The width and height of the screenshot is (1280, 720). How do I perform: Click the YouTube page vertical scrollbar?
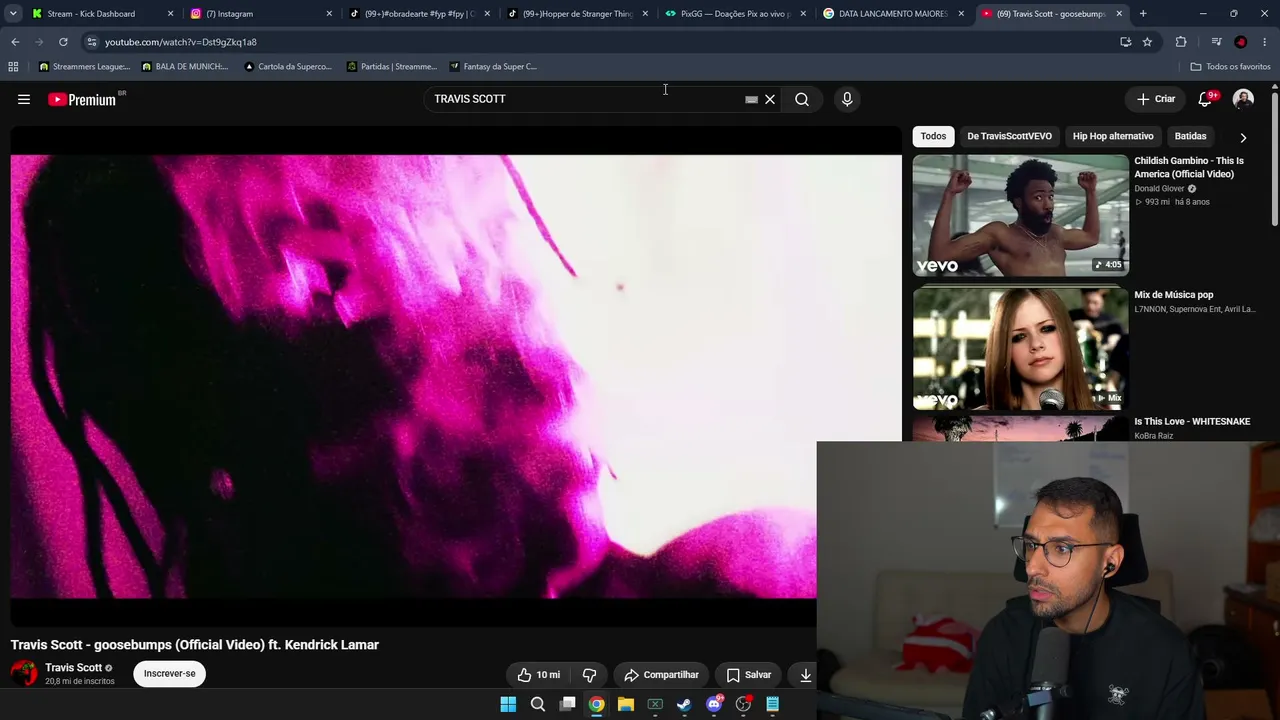point(1274,160)
